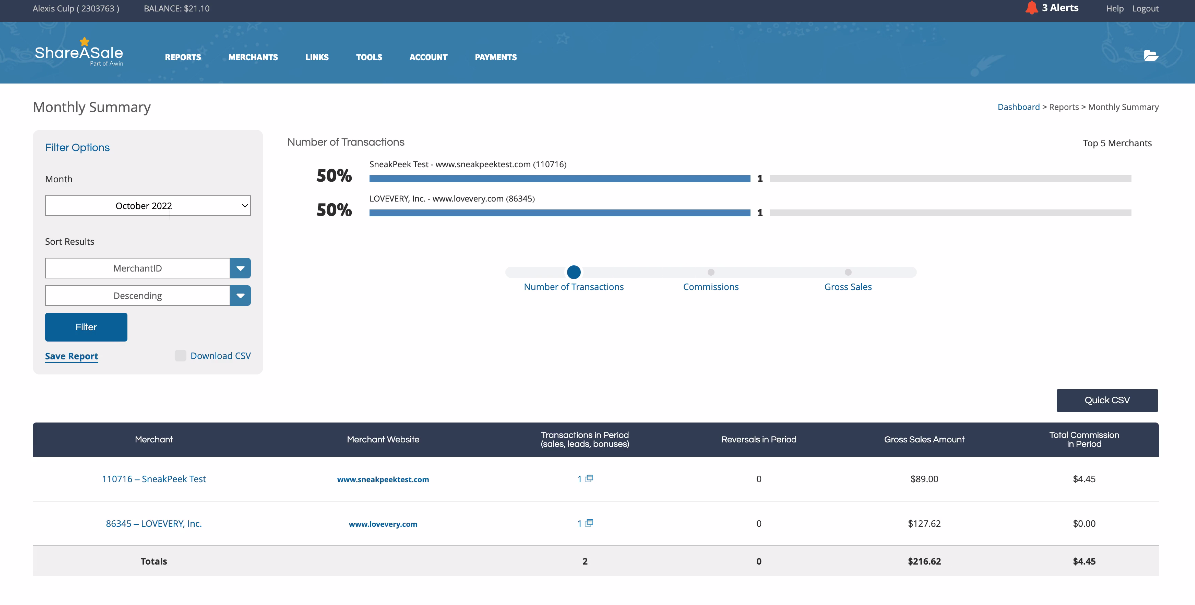Screen dimensions: 1195x605
Task: Click the $89.00 gross sales cell
Action: (924, 479)
